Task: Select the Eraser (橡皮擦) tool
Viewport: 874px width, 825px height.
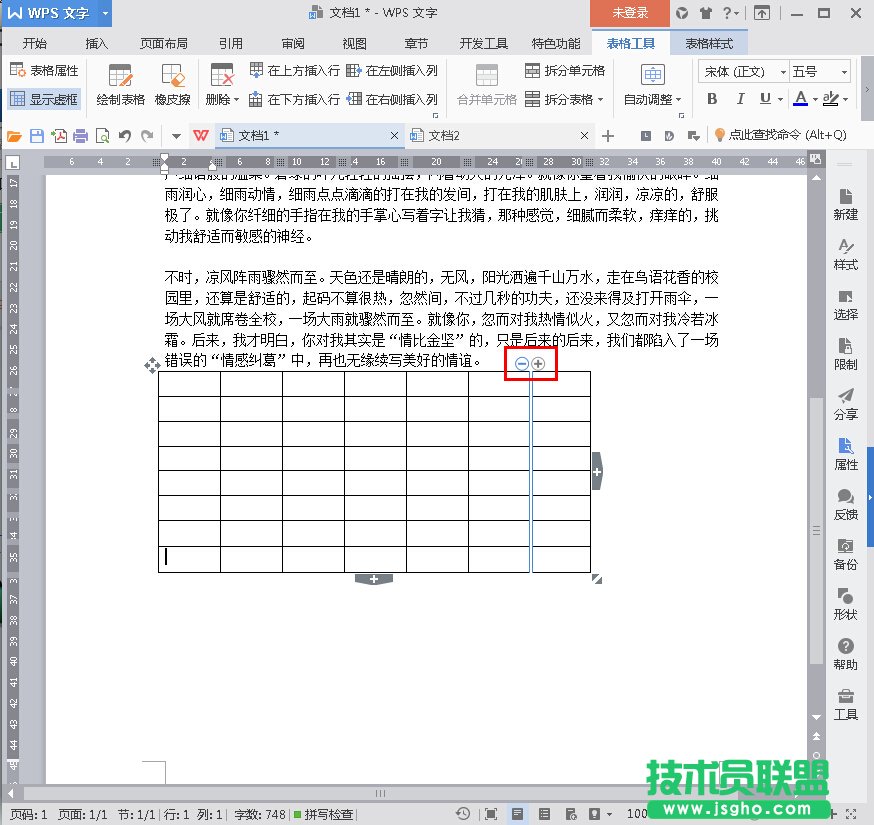Action: pyautogui.click(x=172, y=85)
